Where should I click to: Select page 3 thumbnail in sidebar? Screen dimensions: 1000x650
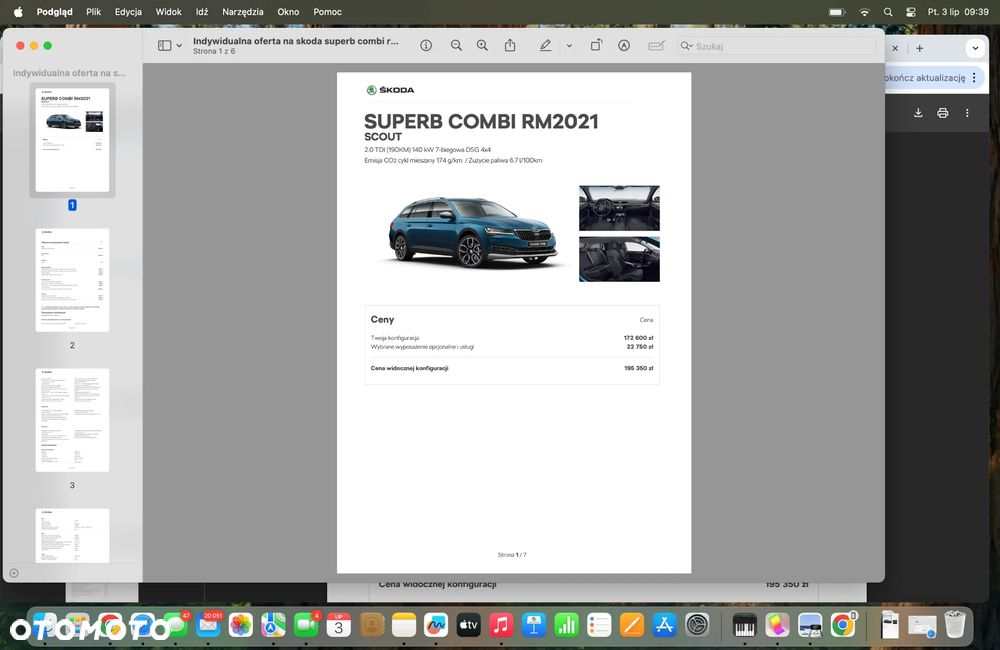tap(72, 420)
